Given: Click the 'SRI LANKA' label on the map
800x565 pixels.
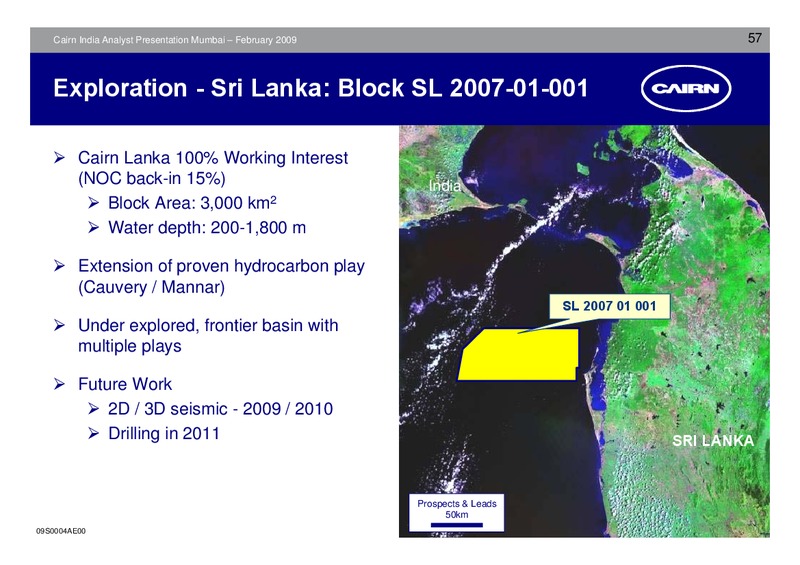Looking at the screenshot, I should (x=713, y=440).
